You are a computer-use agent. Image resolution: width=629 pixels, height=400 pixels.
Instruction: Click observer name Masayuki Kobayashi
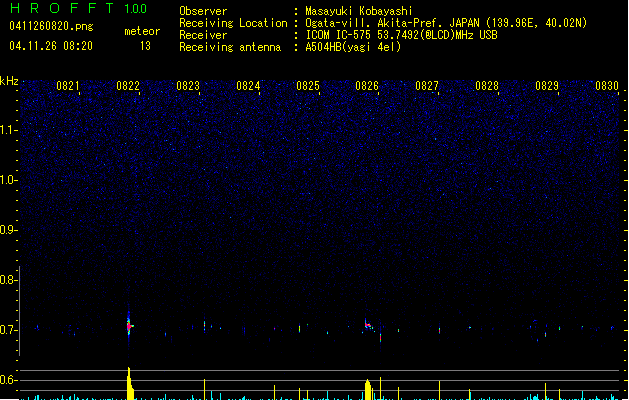359,11
